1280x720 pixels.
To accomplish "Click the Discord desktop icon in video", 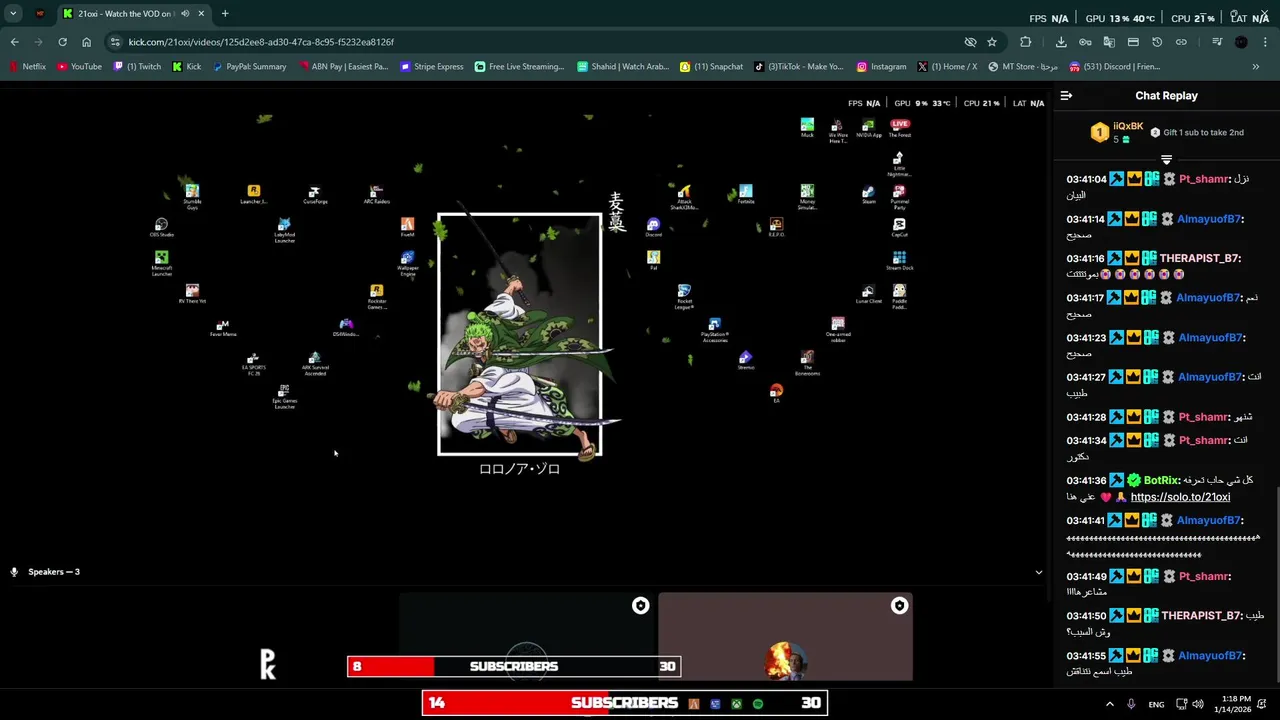I will [653, 228].
